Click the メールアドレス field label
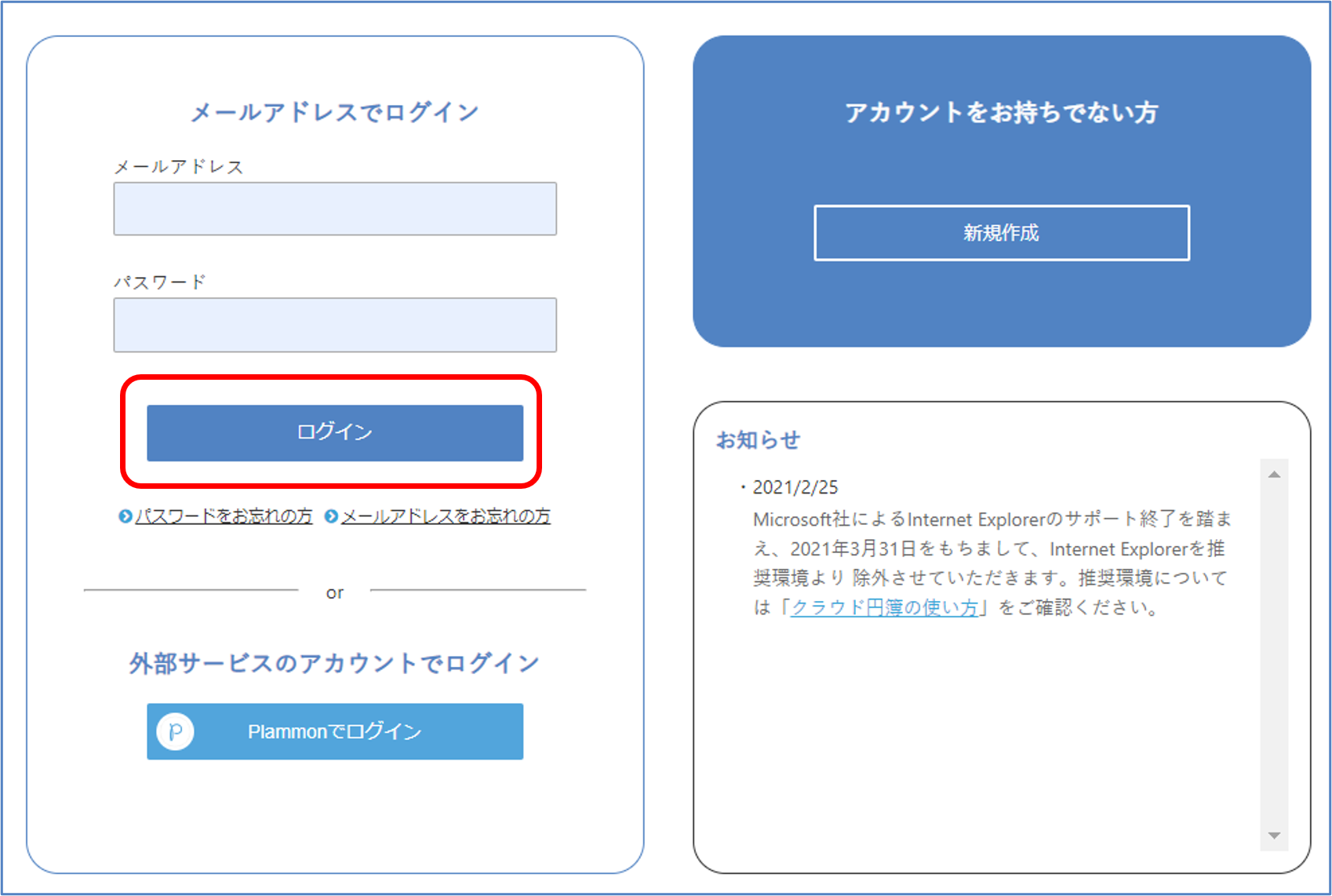The width and height of the screenshot is (1332, 896). 179,166
